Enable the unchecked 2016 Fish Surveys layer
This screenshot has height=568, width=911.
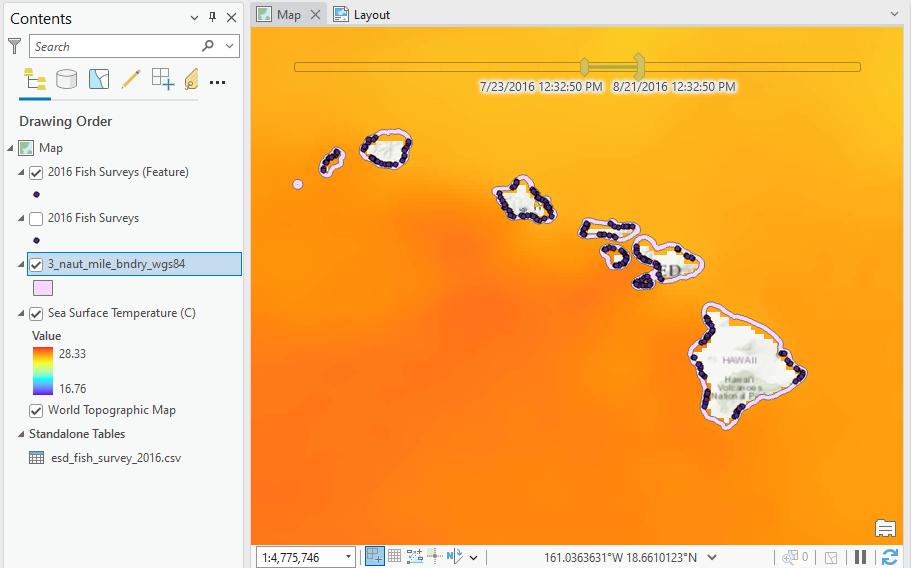click(37, 218)
